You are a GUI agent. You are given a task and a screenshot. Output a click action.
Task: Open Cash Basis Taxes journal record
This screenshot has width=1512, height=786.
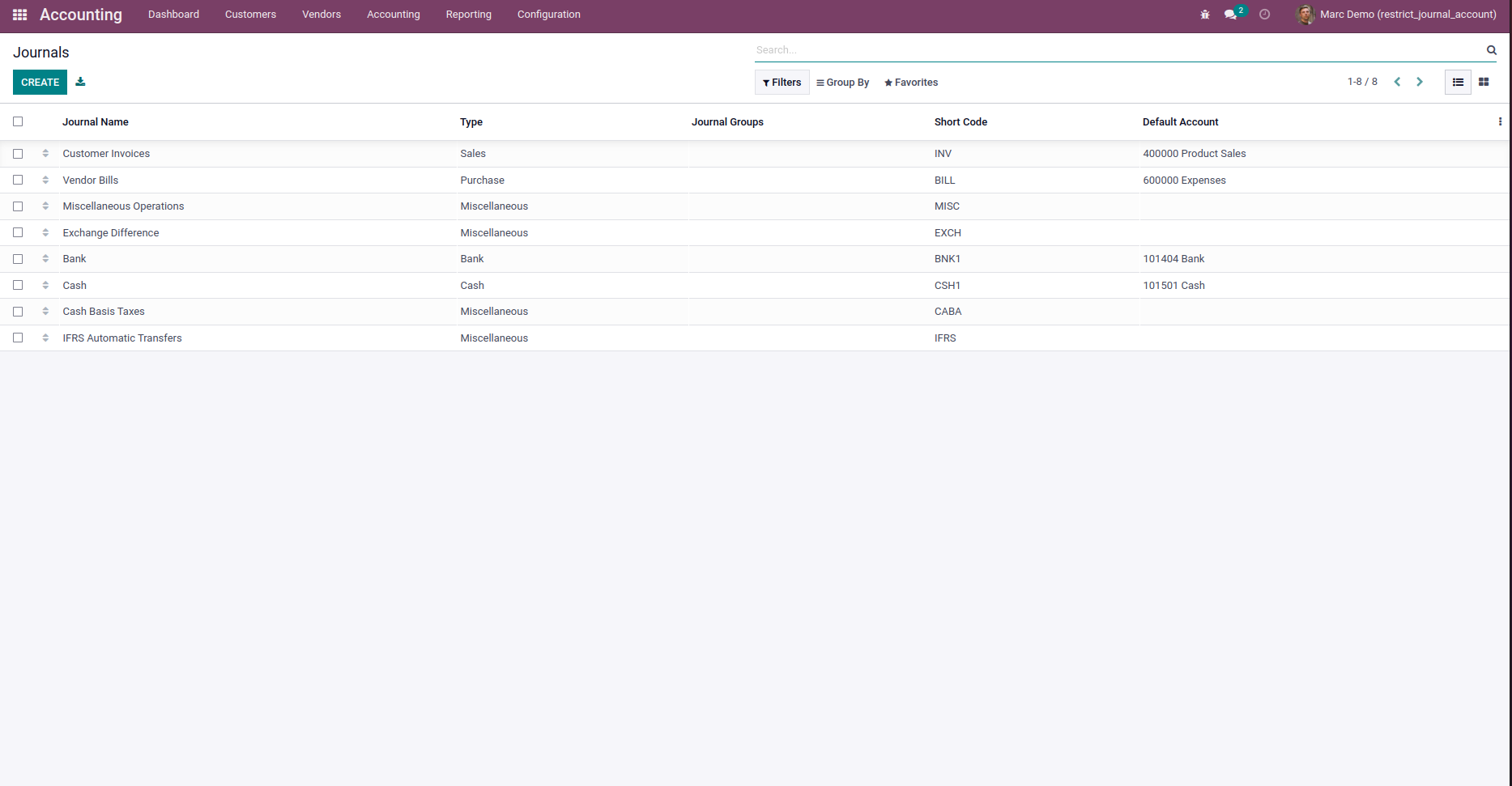[104, 312]
